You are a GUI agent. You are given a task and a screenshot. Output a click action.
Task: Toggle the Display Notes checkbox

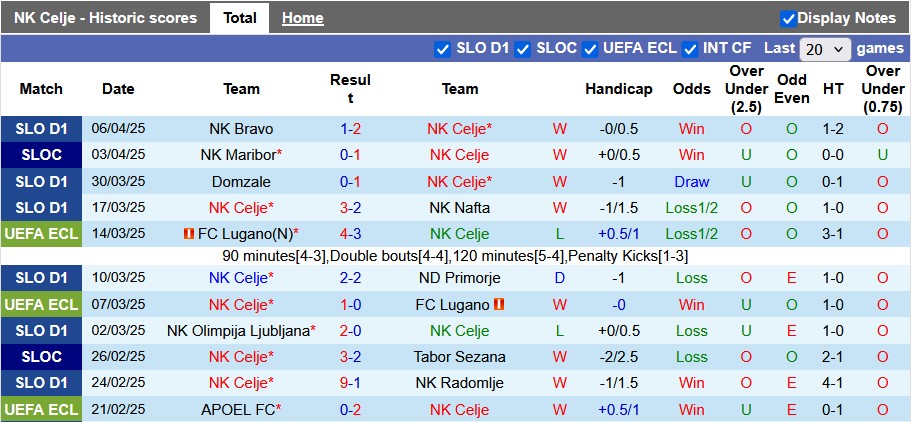click(788, 18)
